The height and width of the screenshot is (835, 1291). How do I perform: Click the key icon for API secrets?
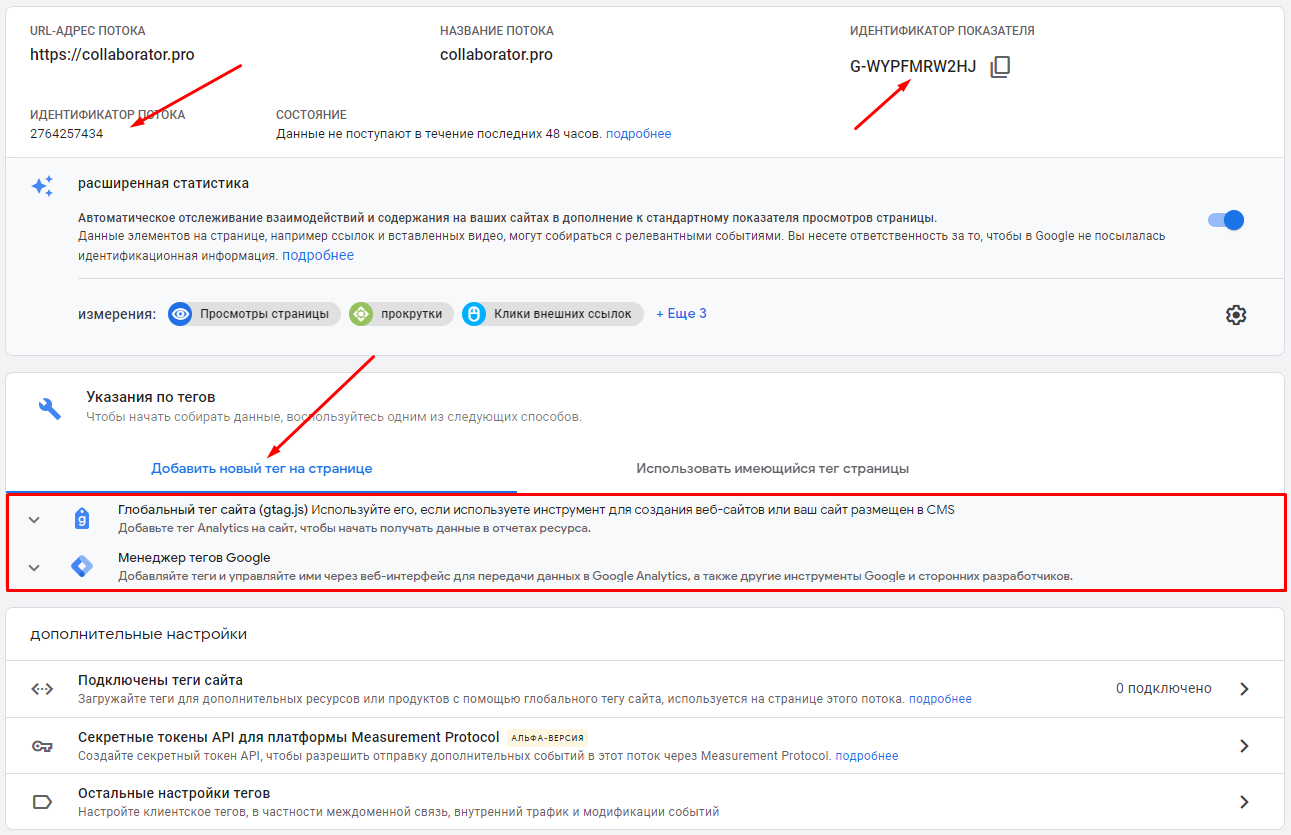click(42, 746)
